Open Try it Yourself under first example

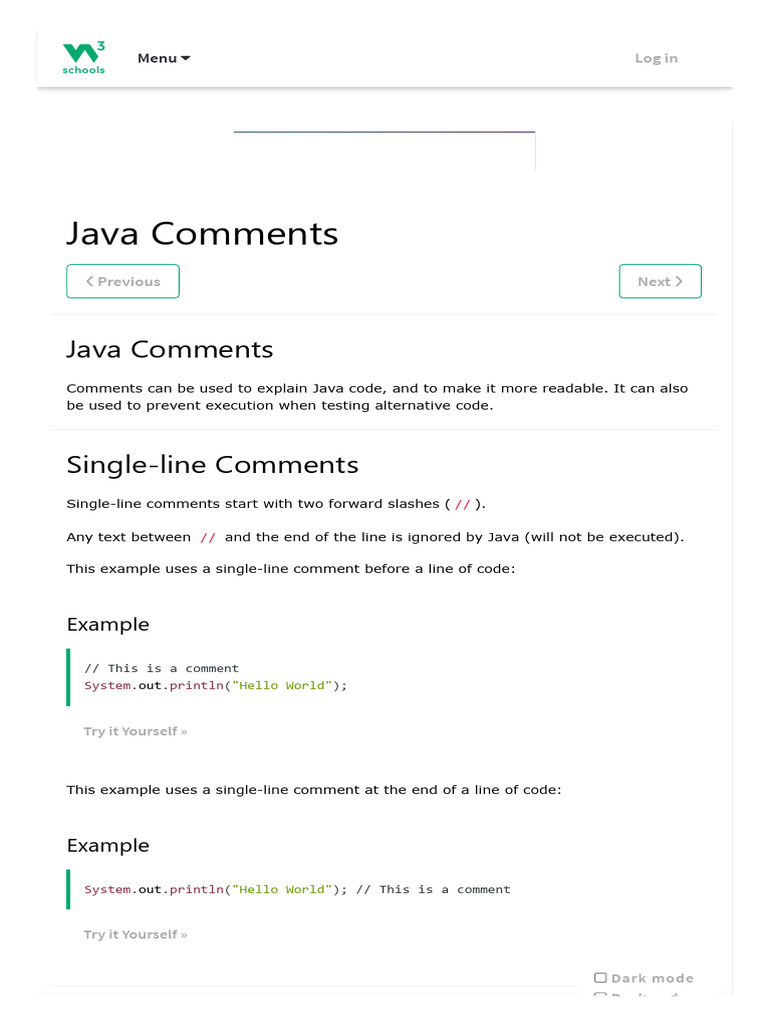(135, 731)
